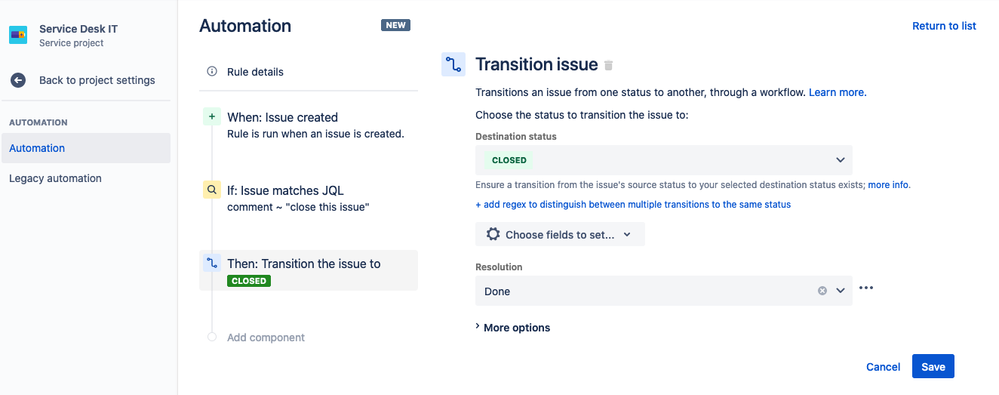Clear the Resolution value with the x icon
Viewport: 999px width, 395px height.
823,291
